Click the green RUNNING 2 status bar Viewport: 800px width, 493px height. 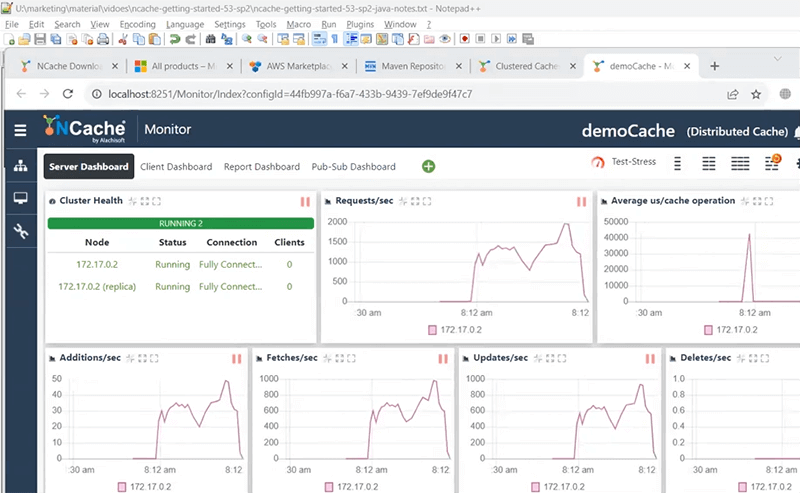[181, 223]
